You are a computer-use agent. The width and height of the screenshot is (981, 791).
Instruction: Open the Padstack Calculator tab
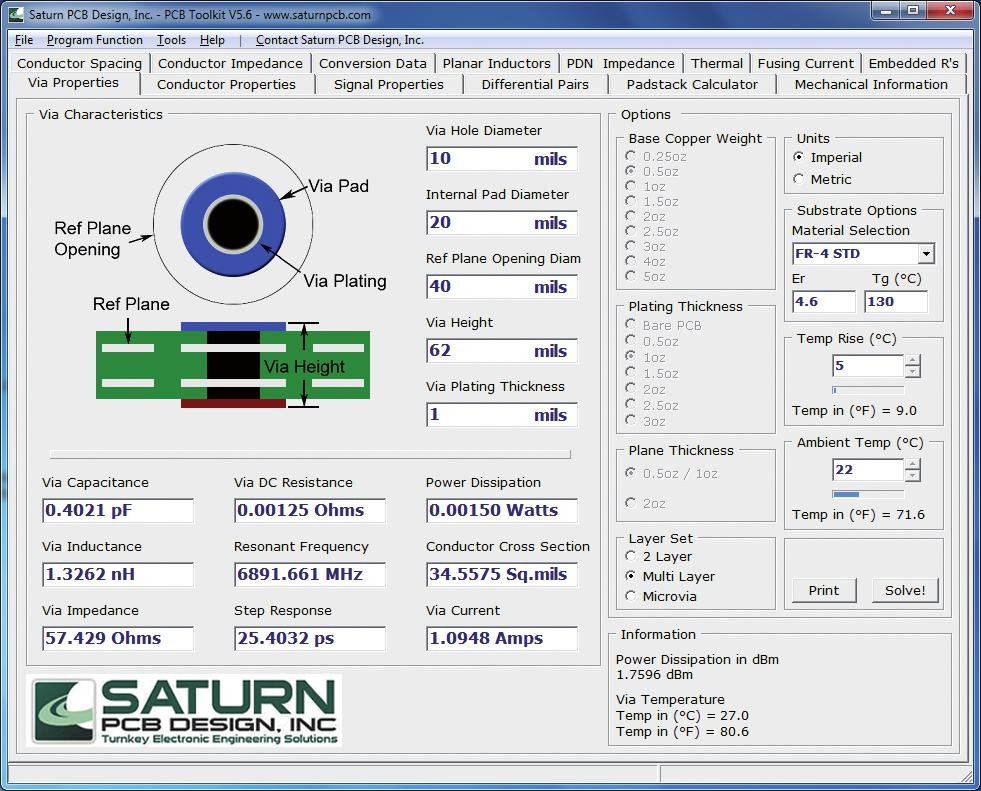coord(692,84)
